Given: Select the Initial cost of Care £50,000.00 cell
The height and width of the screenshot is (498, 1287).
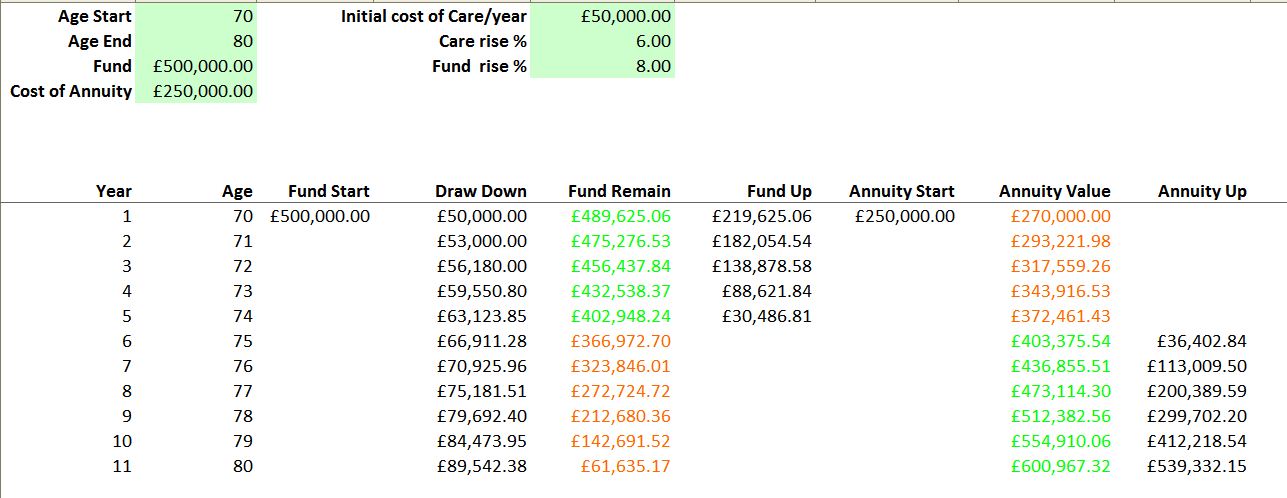Looking at the screenshot, I should 603,17.
